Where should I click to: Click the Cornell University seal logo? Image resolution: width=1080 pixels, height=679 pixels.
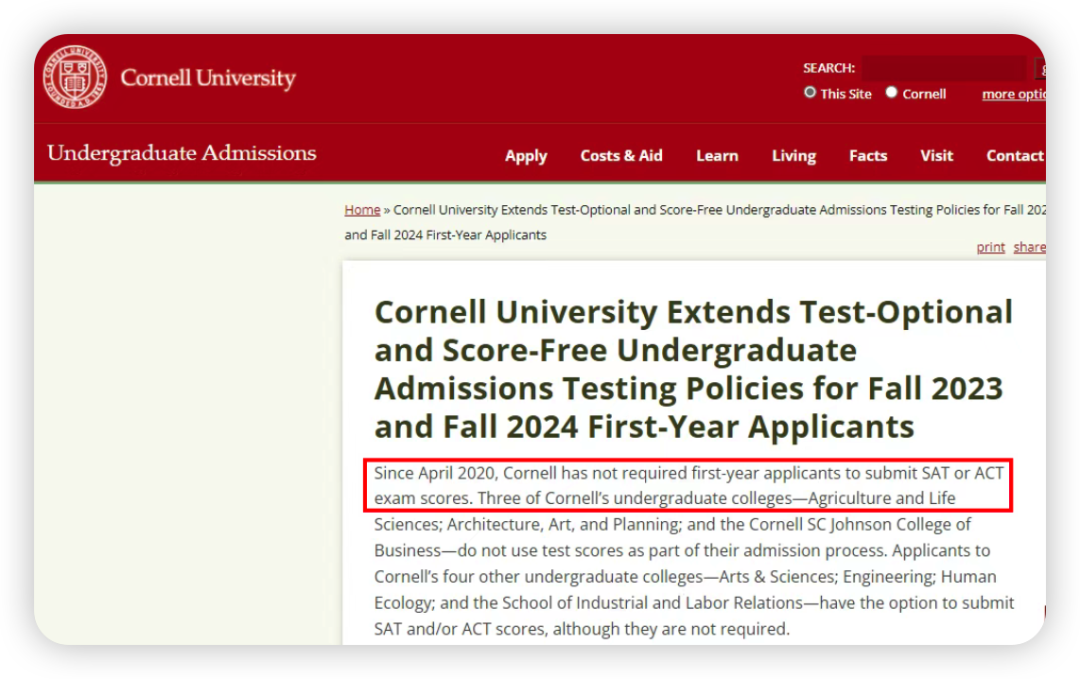click(75, 77)
